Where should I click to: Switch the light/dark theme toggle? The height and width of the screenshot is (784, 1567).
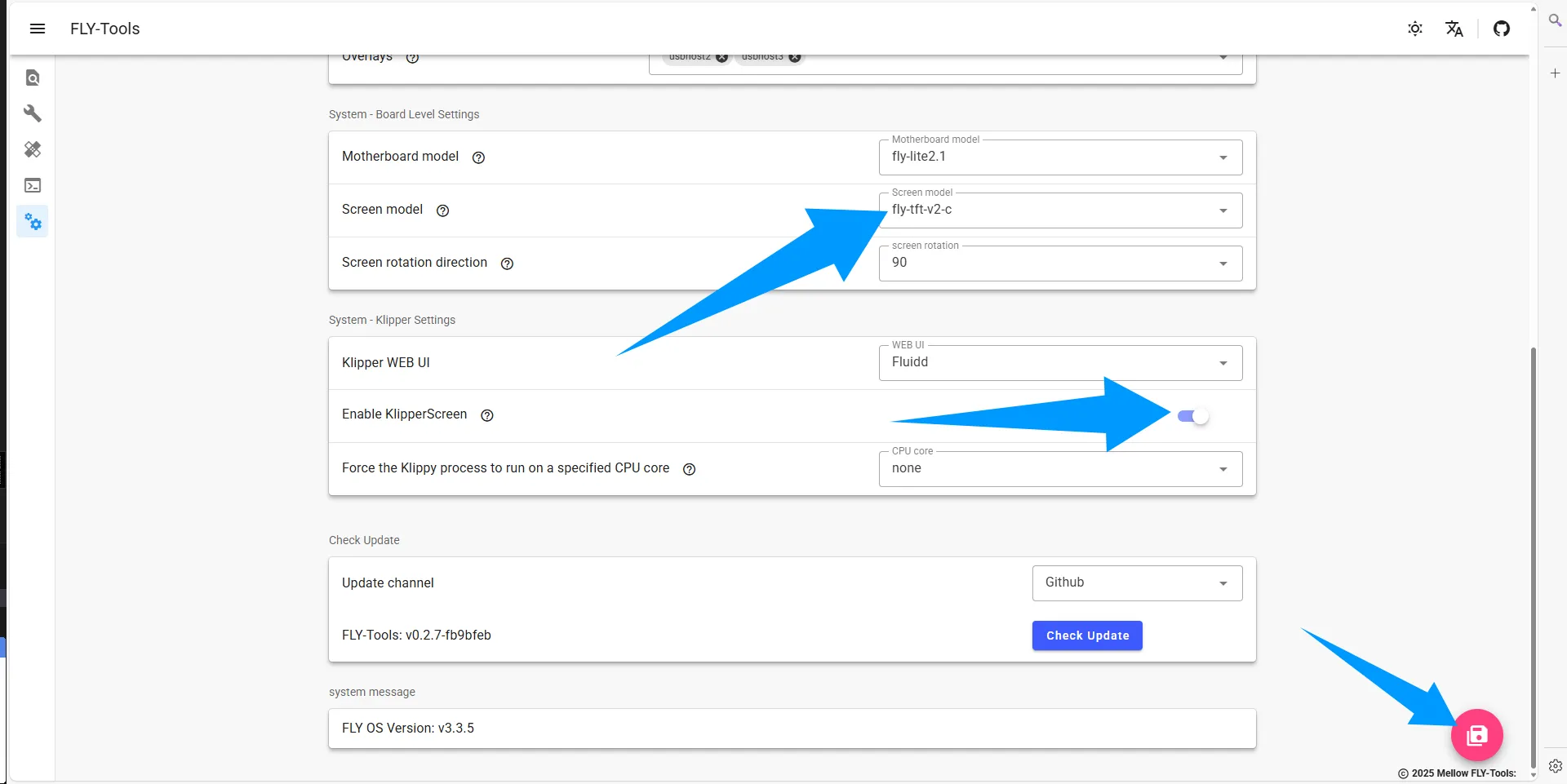tap(1414, 29)
